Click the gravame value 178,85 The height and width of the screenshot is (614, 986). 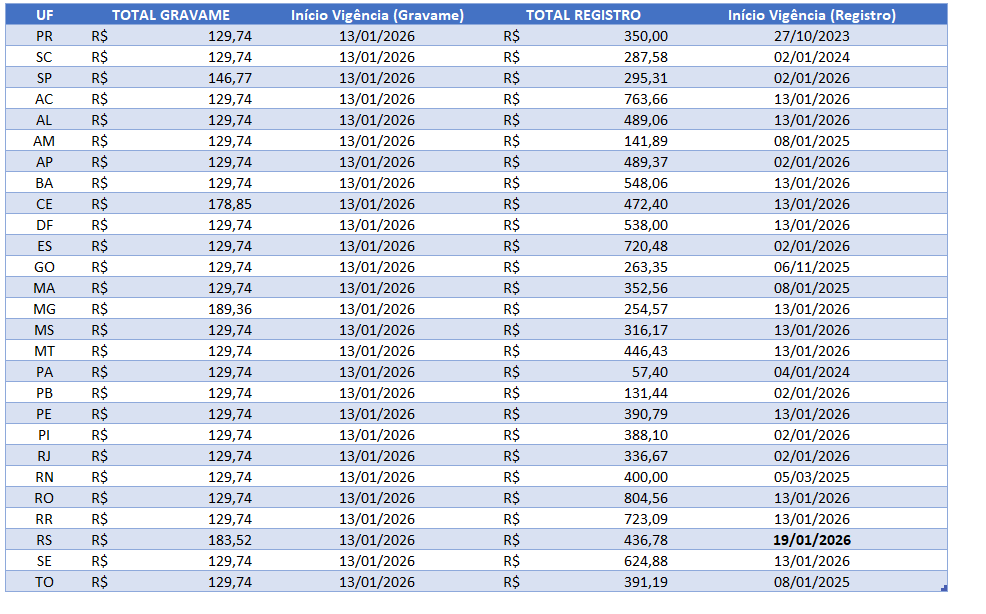pyautogui.click(x=230, y=204)
